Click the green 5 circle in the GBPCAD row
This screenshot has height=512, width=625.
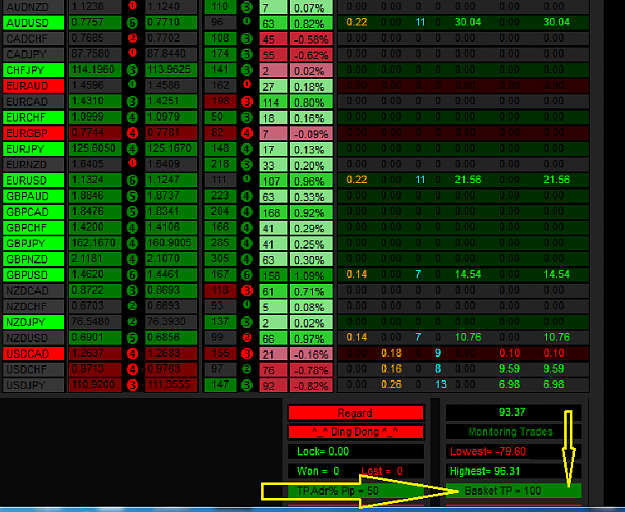coord(132,212)
